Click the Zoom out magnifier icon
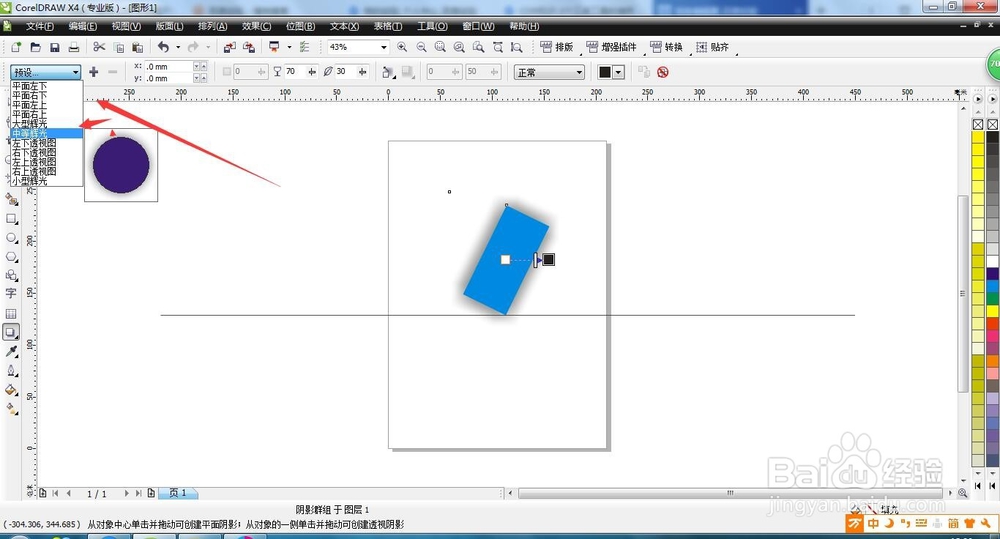Viewport: 1000px width, 539px height. pos(421,47)
